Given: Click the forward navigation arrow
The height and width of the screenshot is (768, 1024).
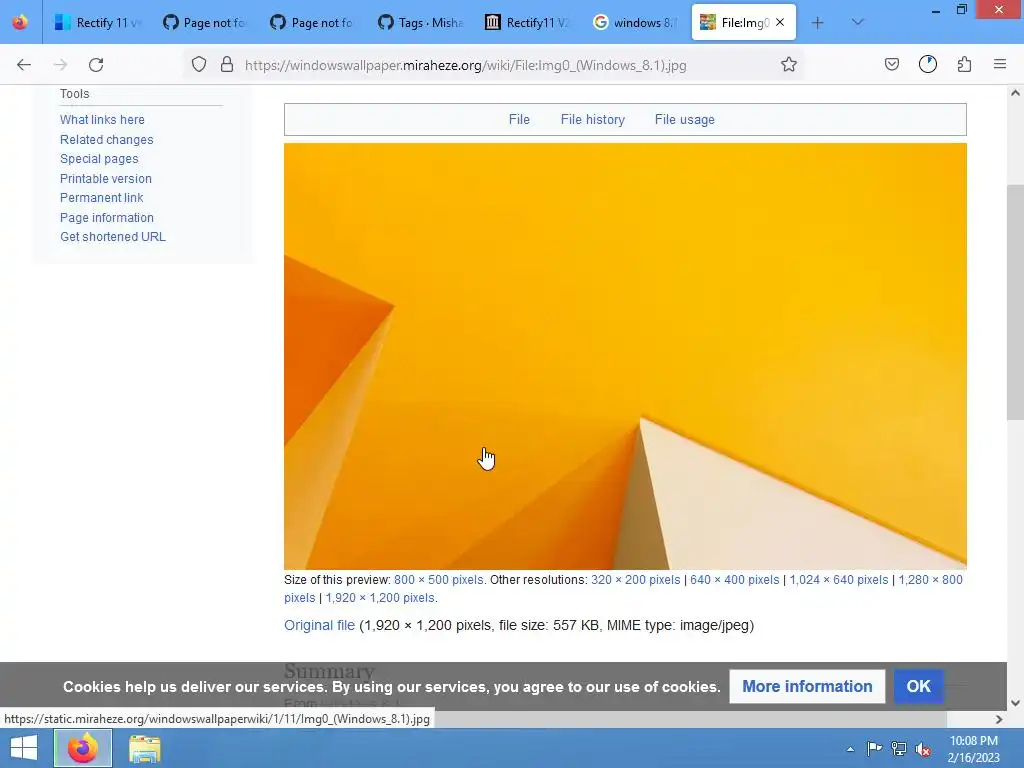Looking at the screenshot, I should (60, 65).
